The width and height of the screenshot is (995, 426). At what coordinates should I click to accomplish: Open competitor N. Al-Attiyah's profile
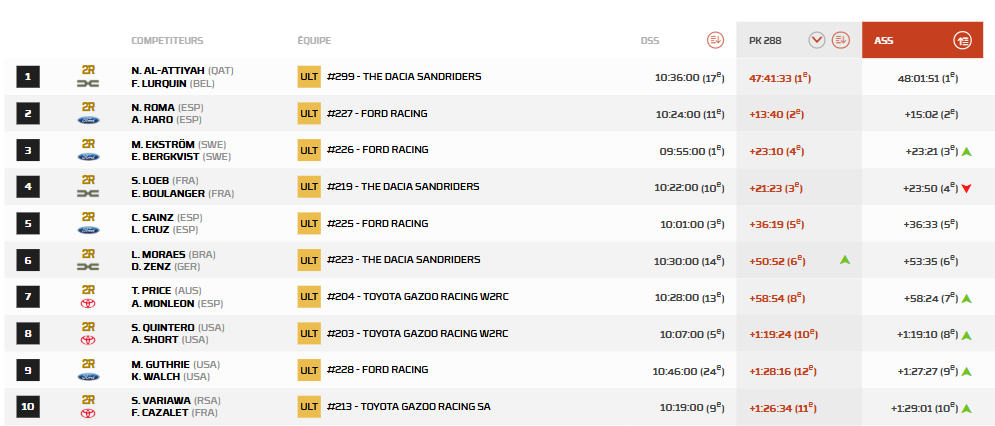168,70
